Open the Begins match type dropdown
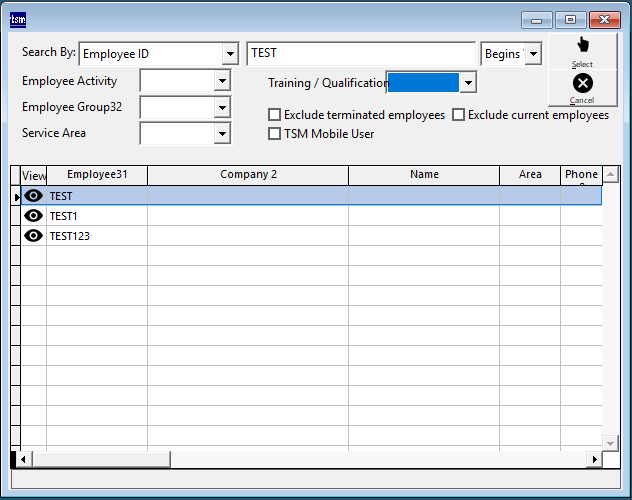The image size is (632, 500). [x=533, y=53]
